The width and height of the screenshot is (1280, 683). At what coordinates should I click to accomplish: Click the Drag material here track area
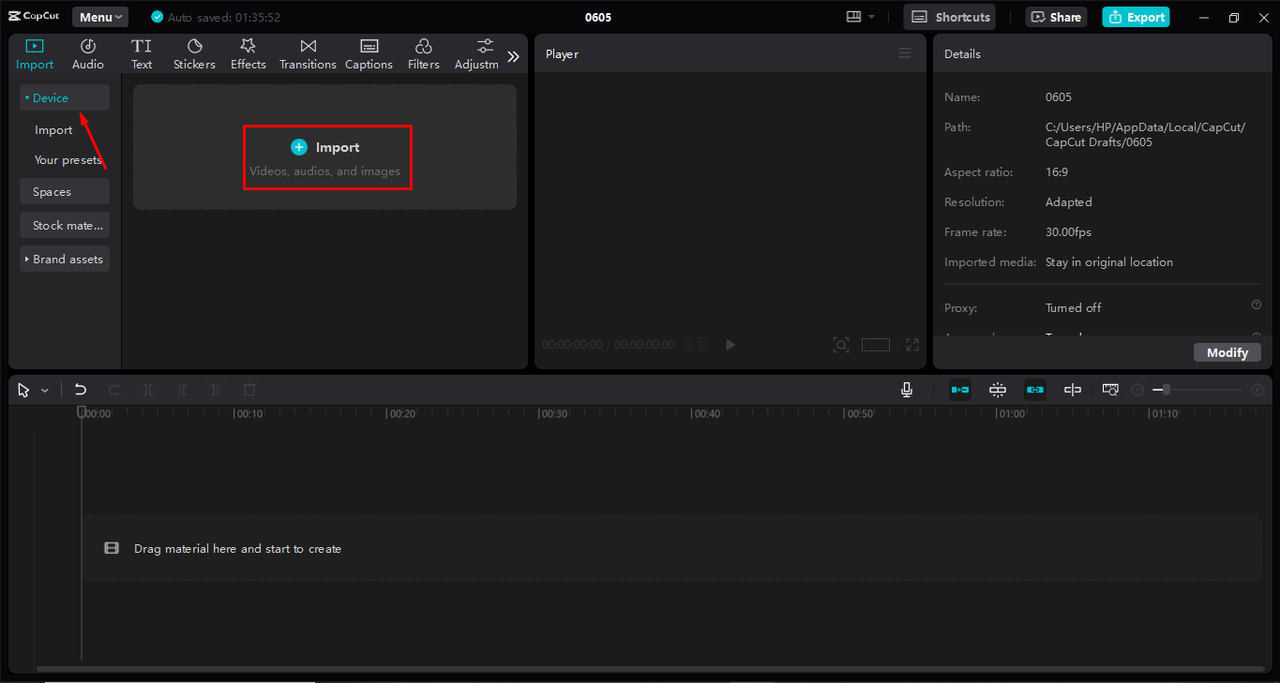[671, 548]
